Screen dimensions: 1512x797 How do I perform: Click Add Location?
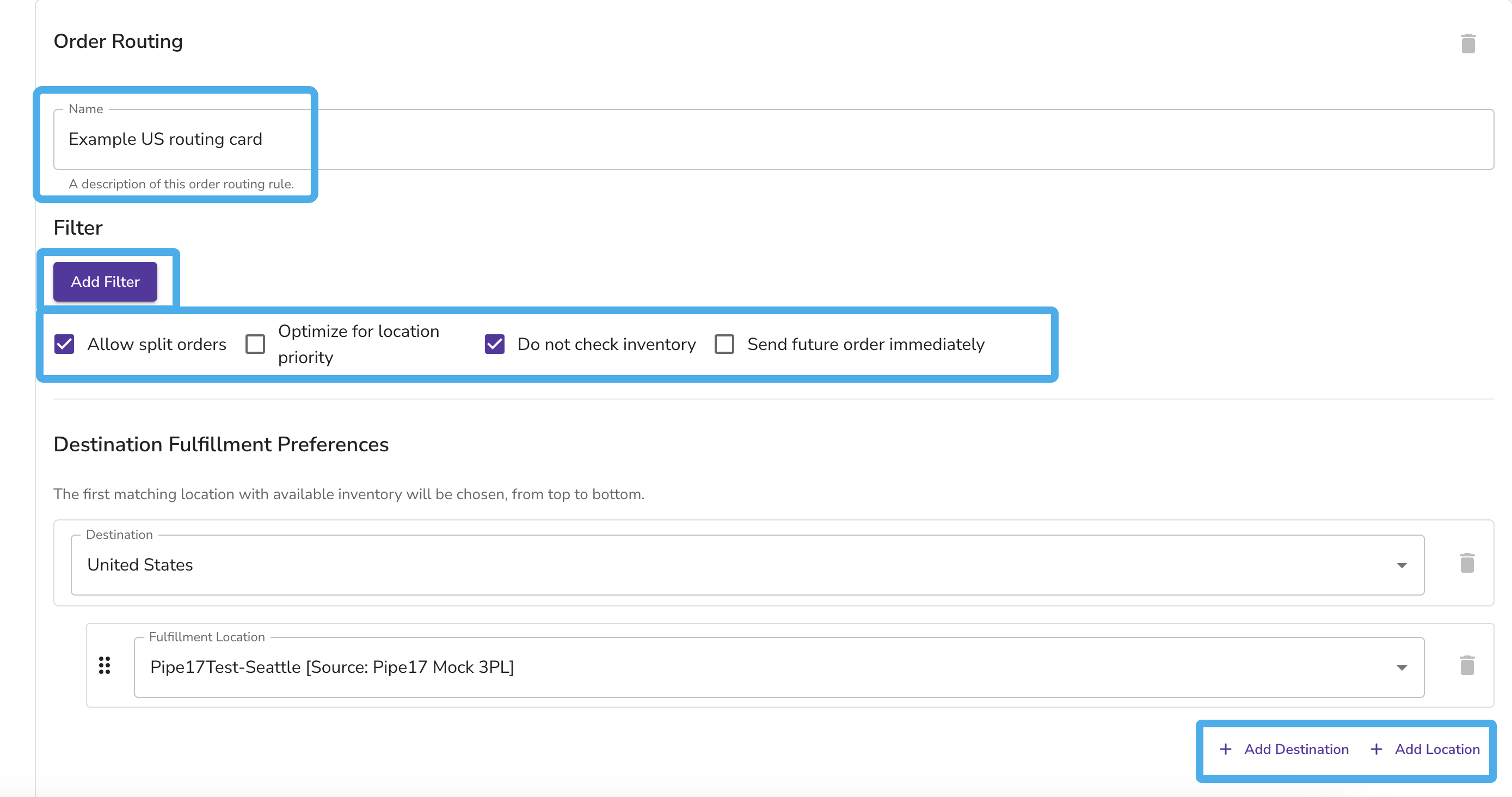(1425, 749)
